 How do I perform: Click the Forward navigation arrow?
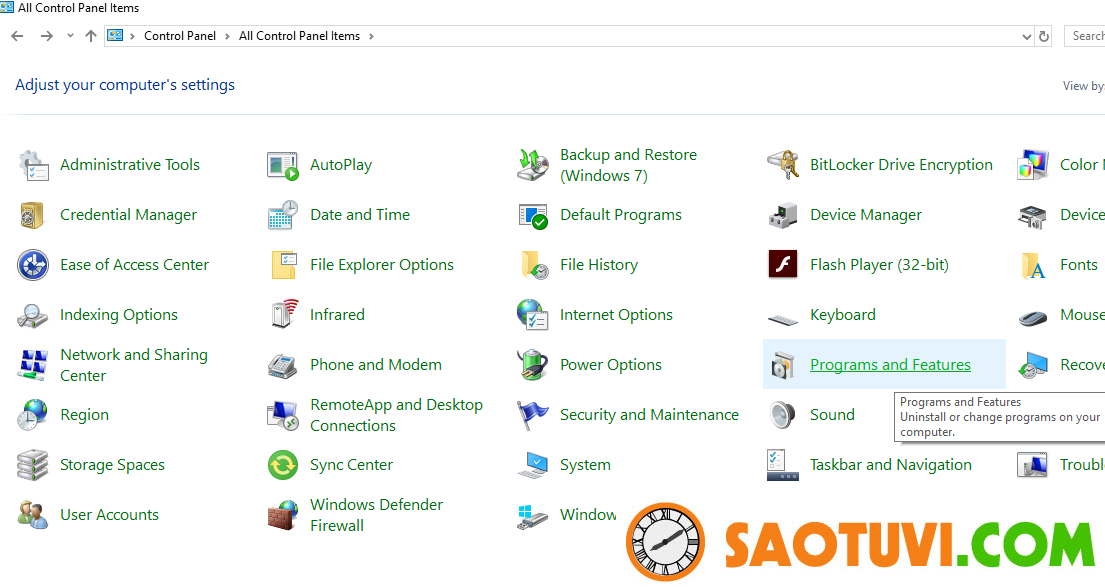pos(47,36)
